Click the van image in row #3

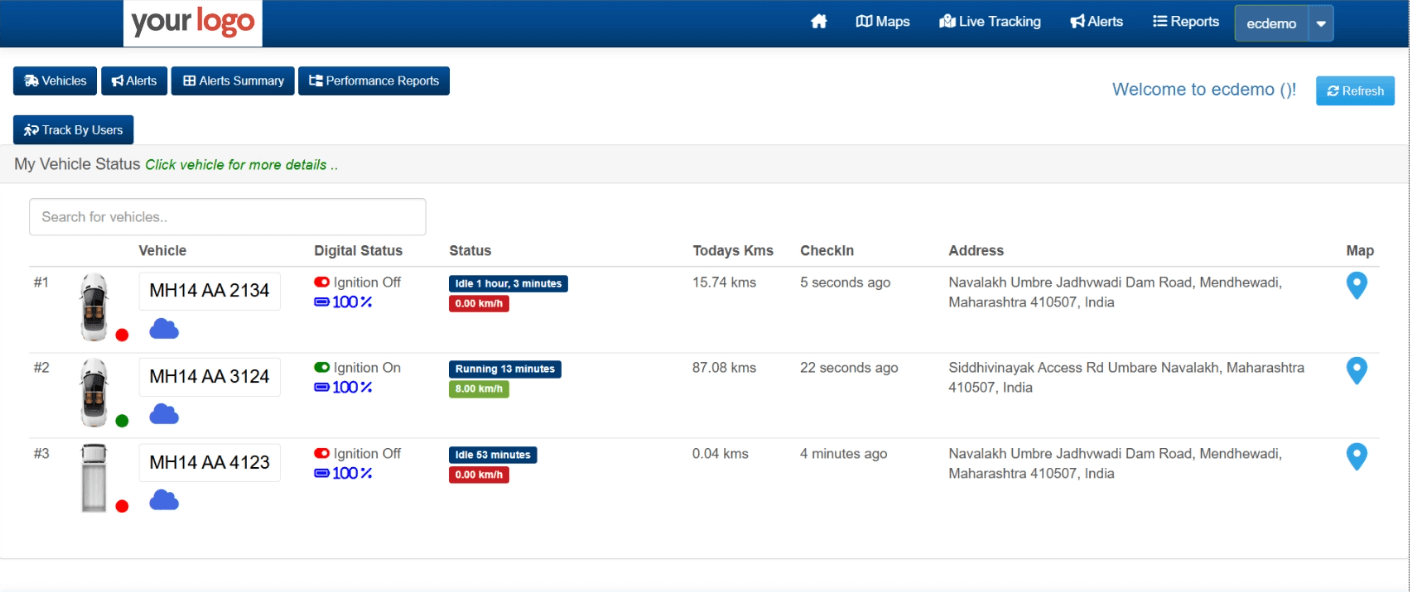click(93, 479)
